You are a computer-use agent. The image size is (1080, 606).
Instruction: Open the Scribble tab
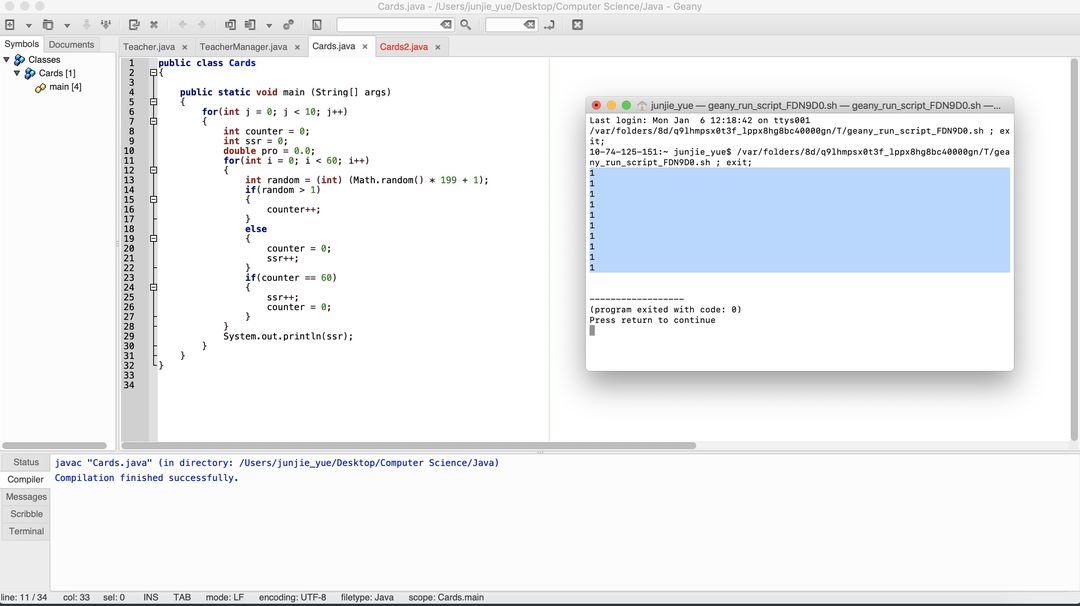tap(26, 514)
